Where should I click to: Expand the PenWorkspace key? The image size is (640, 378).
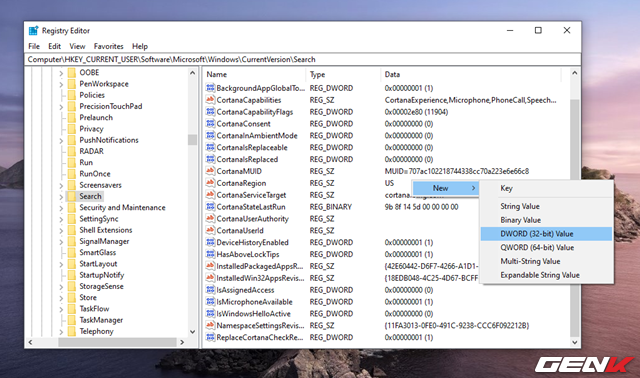[61, 84]
